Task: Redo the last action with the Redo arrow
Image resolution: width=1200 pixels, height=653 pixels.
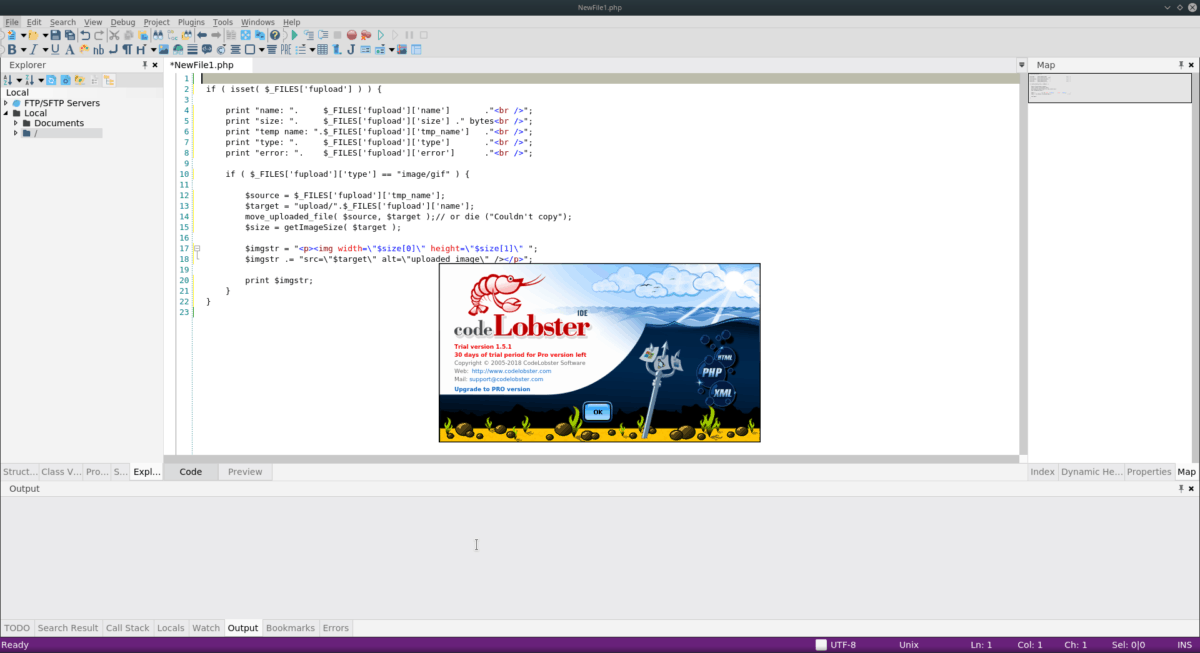Action: coord(97,34)
